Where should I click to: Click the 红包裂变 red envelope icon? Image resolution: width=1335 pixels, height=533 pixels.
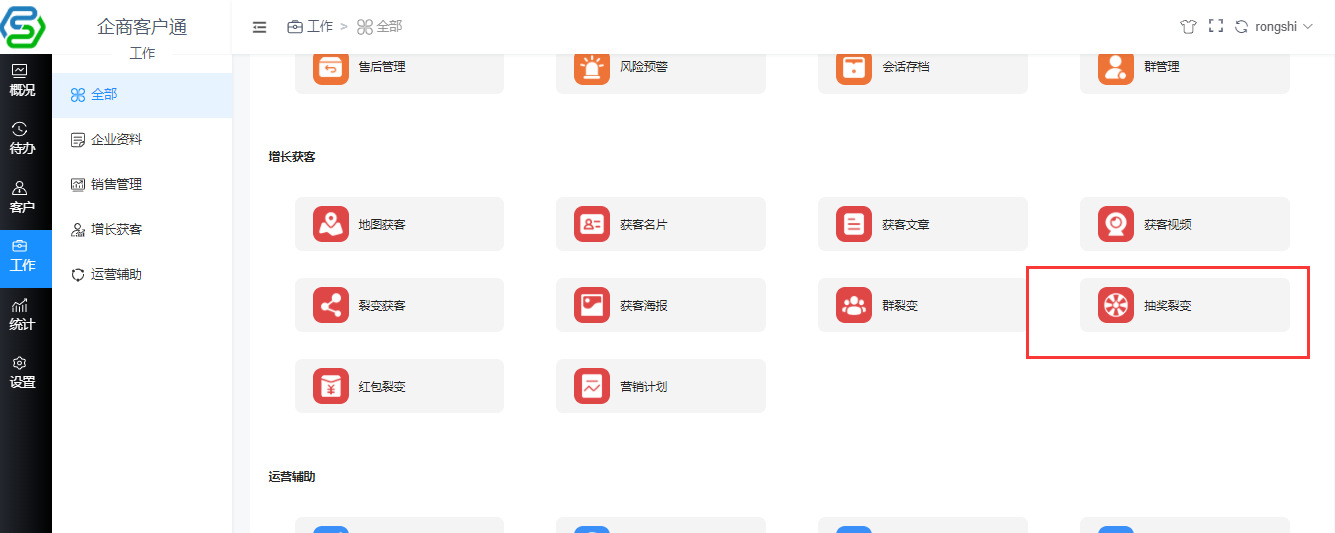(x=331, y=386)
